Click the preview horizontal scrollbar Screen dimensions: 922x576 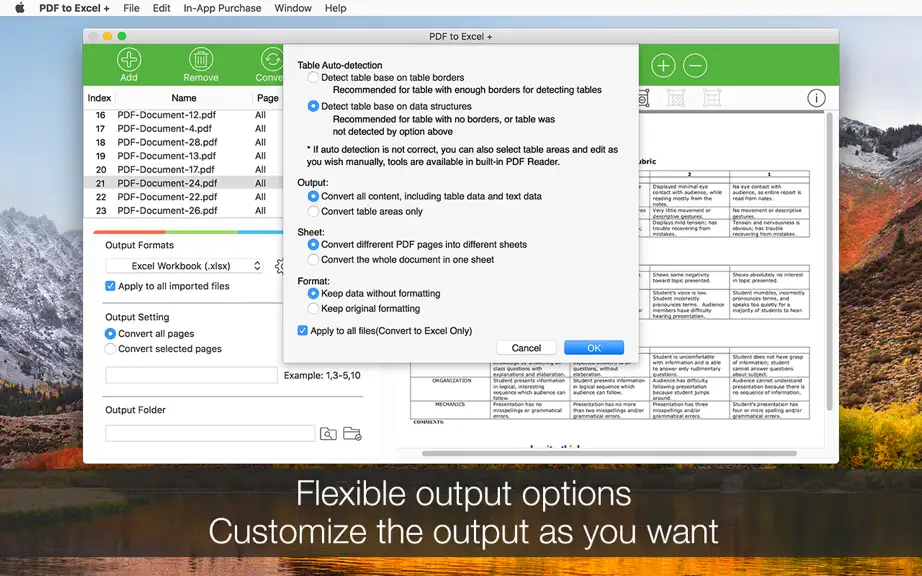point(609,454)
